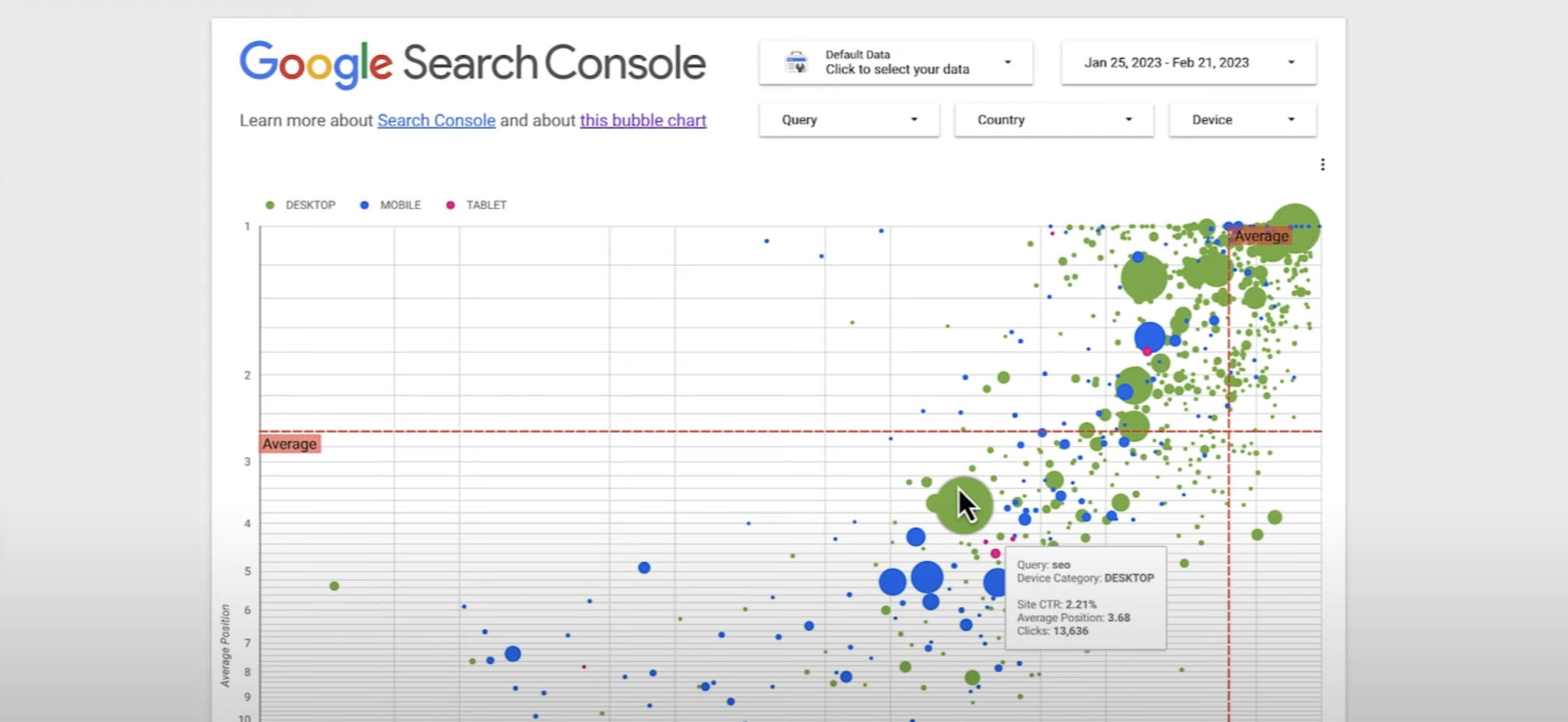
Task: Open the Search Console help link
Action: [436, 120]
